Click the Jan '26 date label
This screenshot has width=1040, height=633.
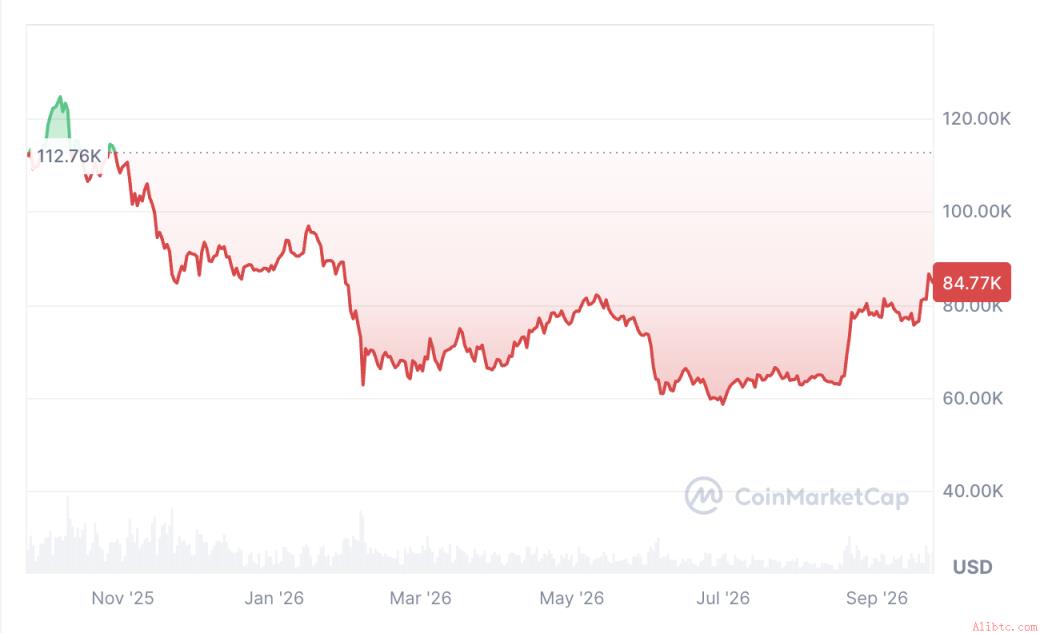[x=274, y=598]
